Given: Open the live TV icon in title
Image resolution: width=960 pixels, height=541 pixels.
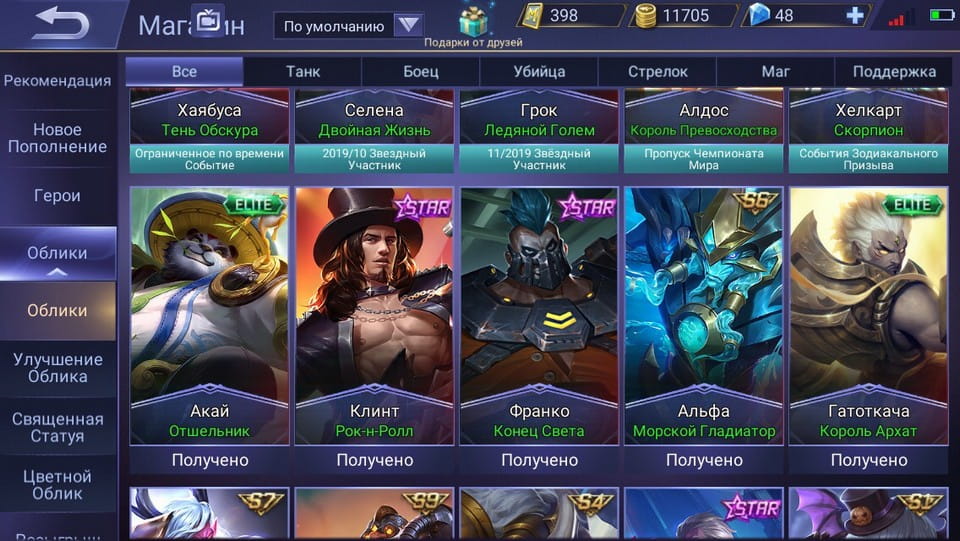Looking at the screenshot, I should pyautogui.click(x=208, y=21).
